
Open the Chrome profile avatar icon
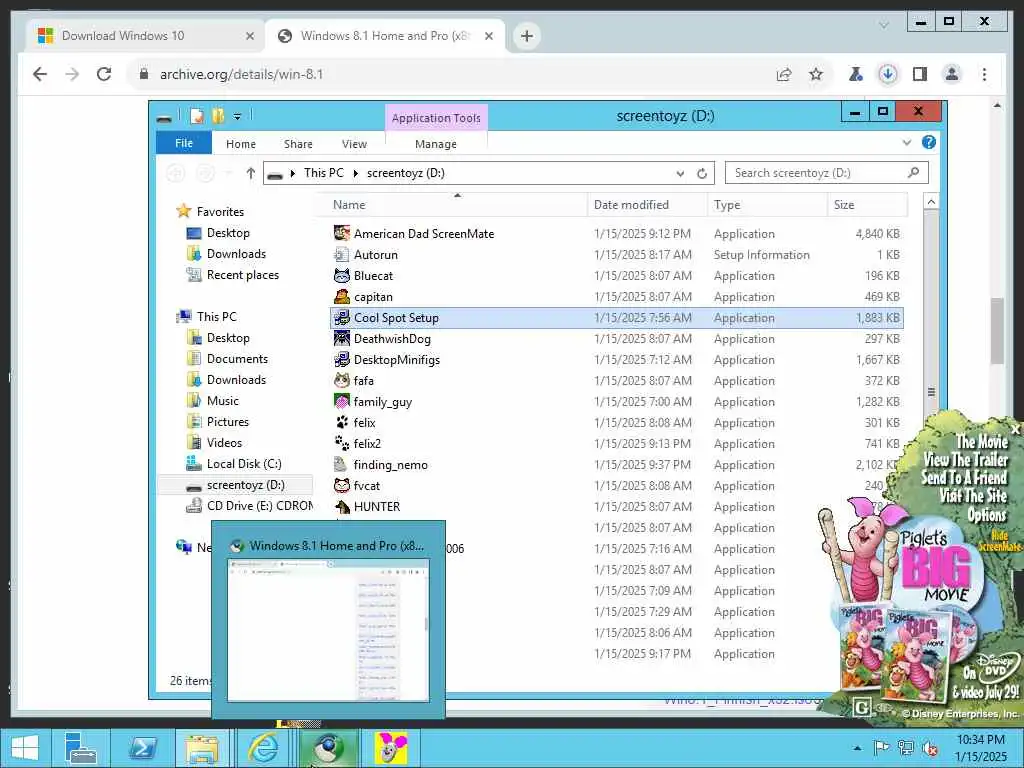[952, 74]
